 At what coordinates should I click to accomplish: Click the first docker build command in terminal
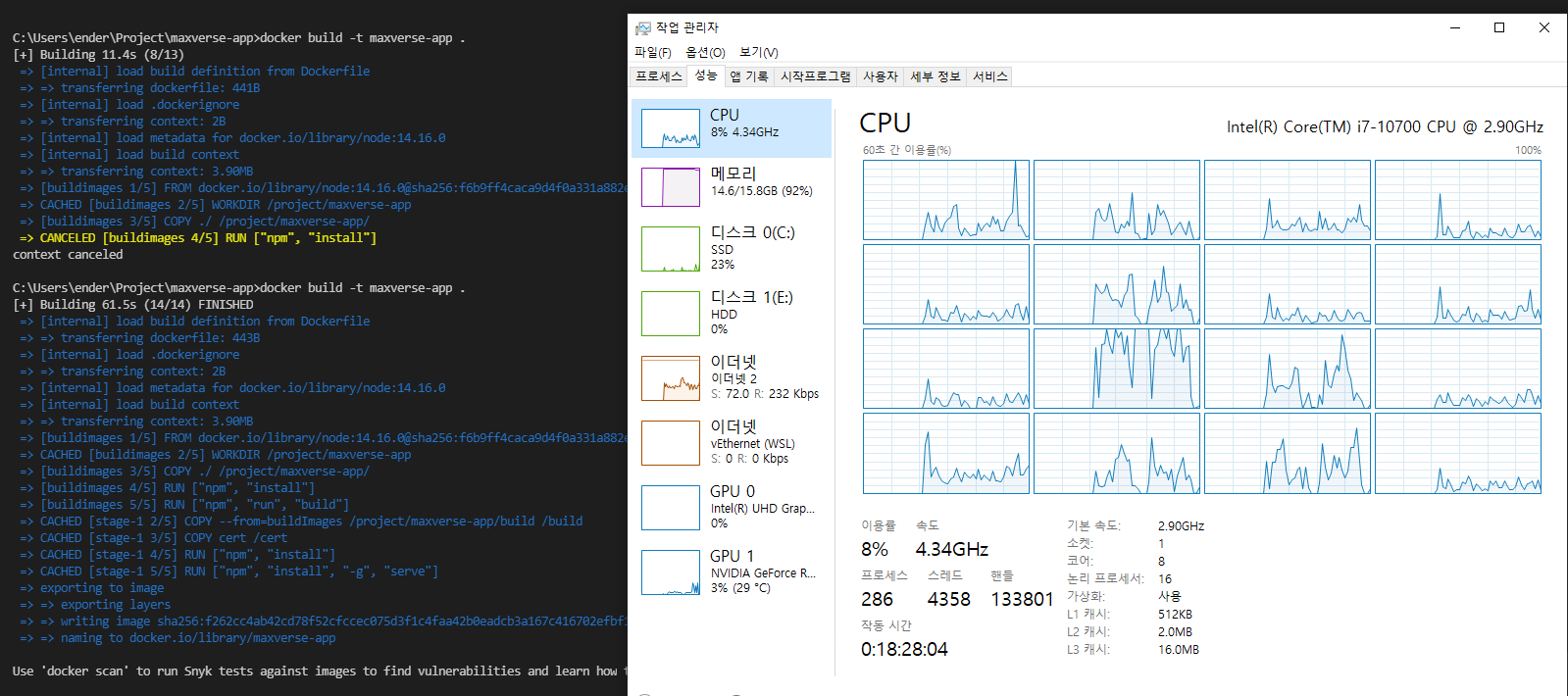(239, 37)
